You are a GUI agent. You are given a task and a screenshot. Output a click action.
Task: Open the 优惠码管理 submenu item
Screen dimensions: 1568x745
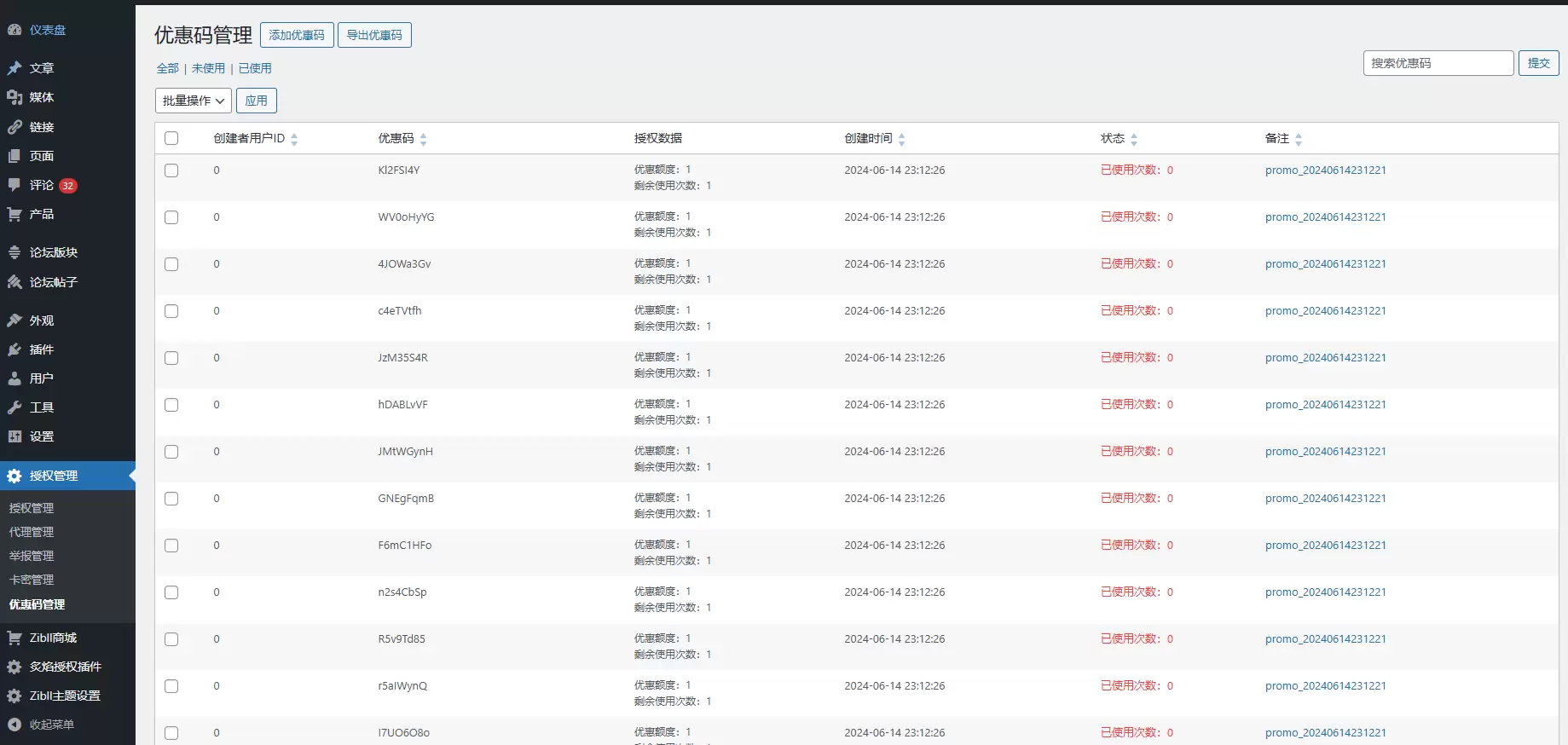(37, 604)
